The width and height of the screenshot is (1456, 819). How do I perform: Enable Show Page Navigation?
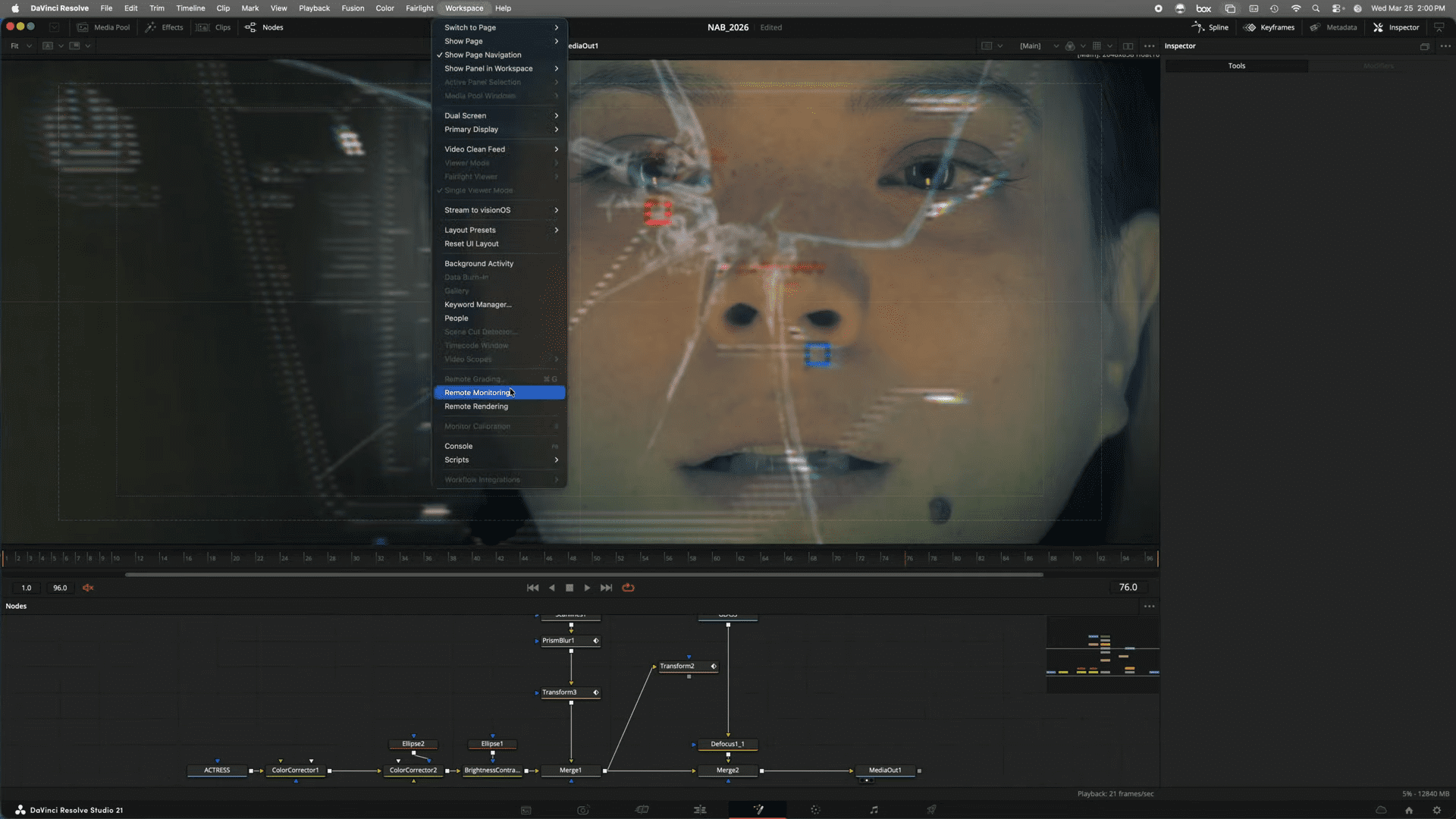pyautogui.click(x=483, y=55)
